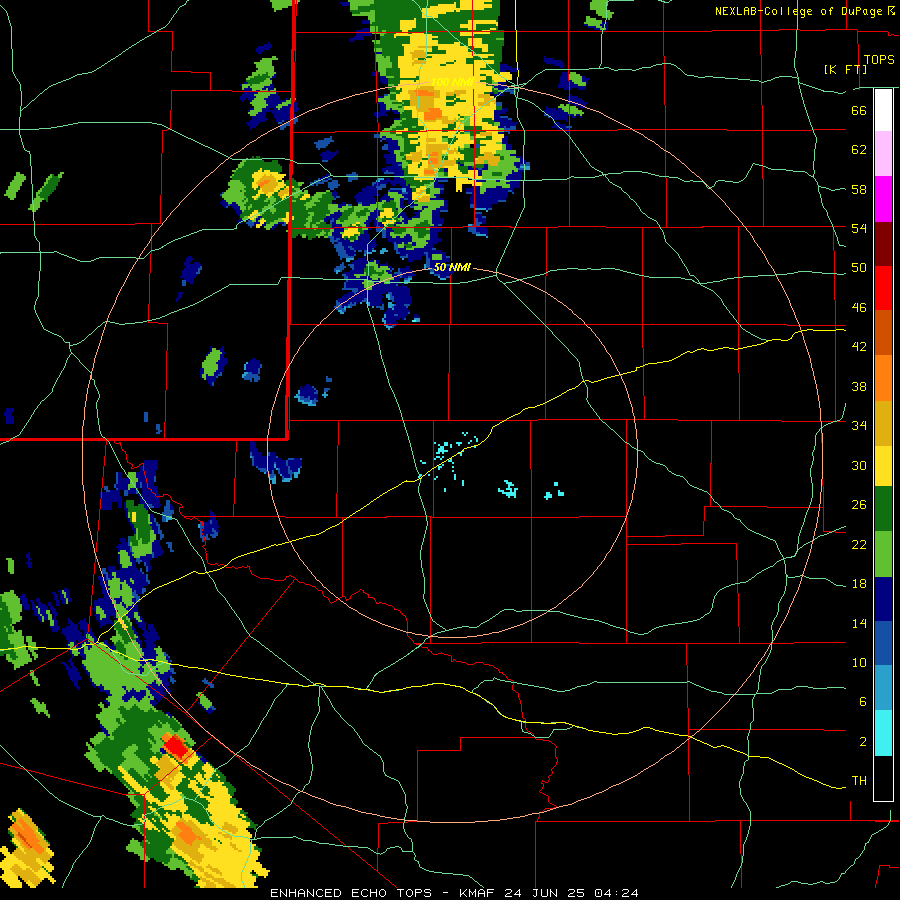The width and height of the screenshot is (900, 900).
Task: Select the white swatch in the legend
Action: tap(883, 110)
